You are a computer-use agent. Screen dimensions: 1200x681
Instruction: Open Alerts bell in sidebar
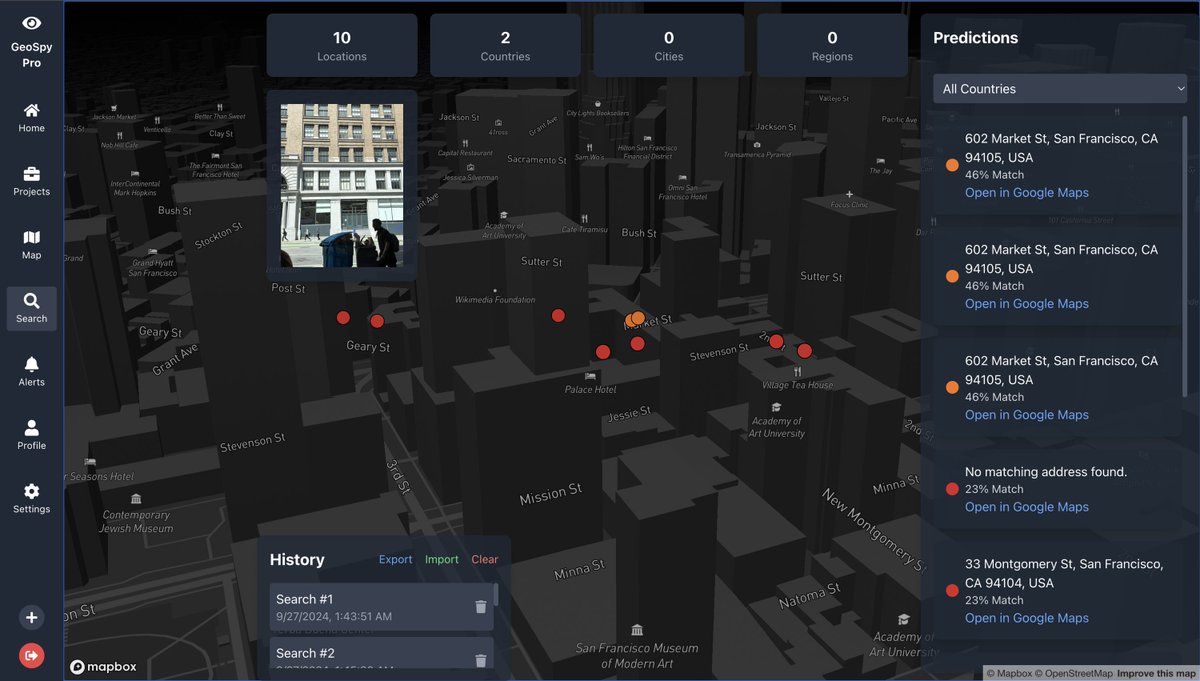(x=32, y=372)
